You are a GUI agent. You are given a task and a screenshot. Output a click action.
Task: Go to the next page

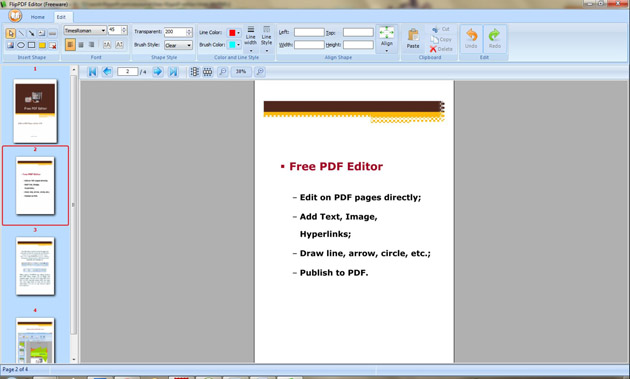158,72
